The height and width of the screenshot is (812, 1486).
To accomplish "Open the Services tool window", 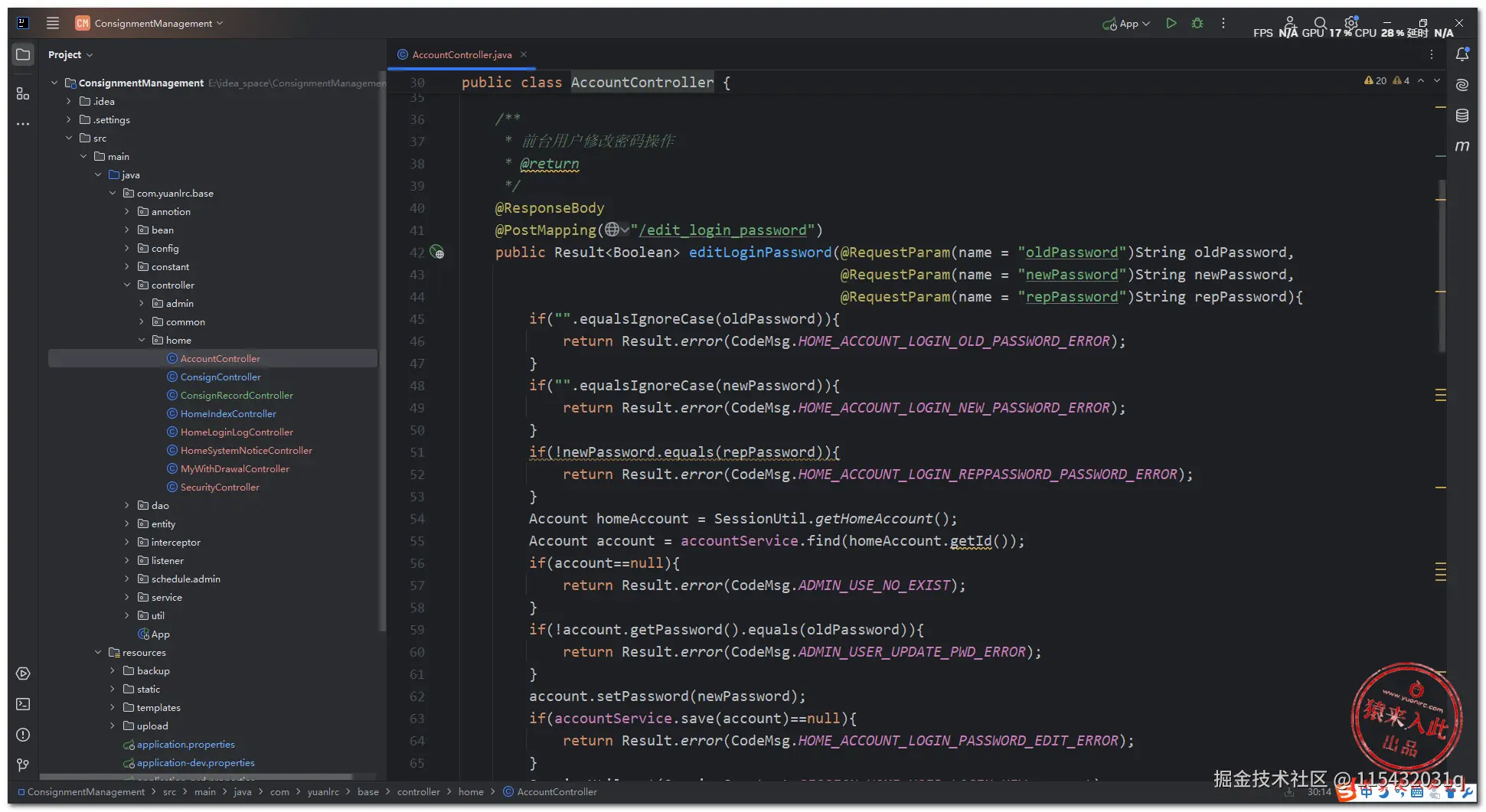I will coord(23,673).
